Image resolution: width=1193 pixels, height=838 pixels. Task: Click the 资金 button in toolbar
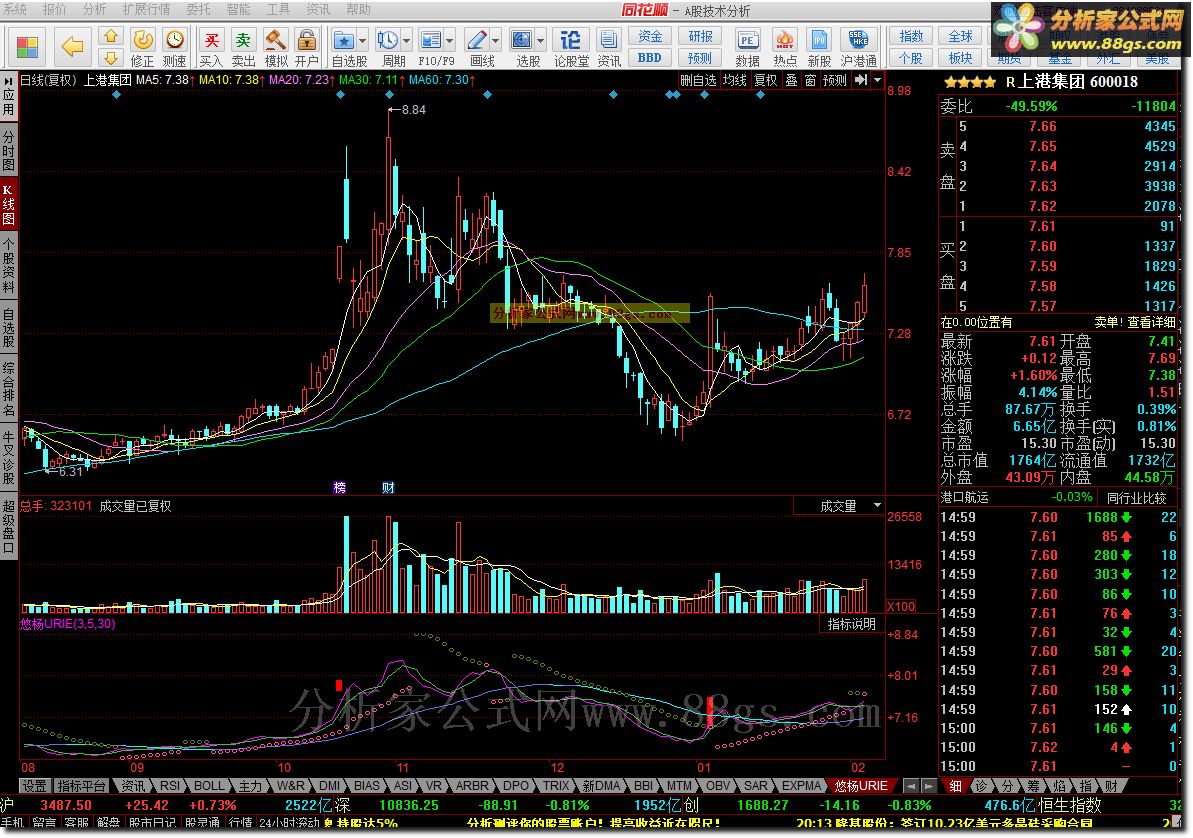pos(650,37)
